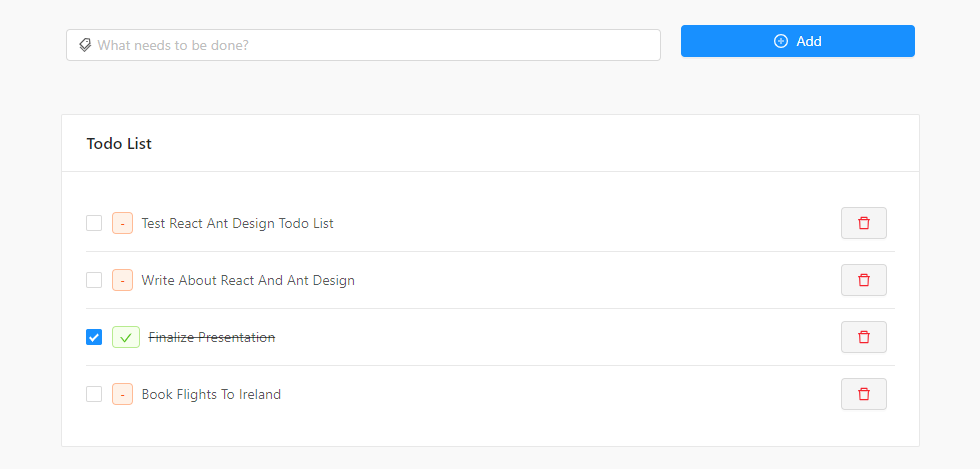Click the green checkmark tag on Finalize Presentation
This screenshot has width=980, height=469.
coord(125,337)
